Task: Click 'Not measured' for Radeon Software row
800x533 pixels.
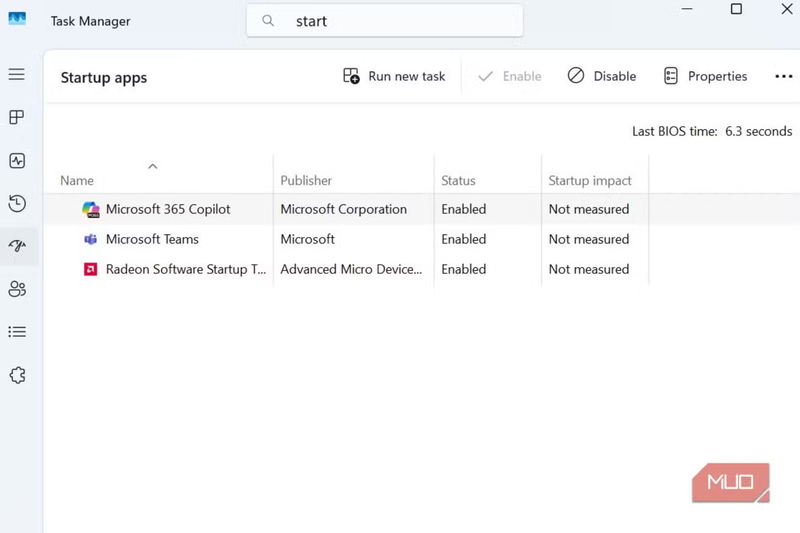Action: tap(589, 269)
